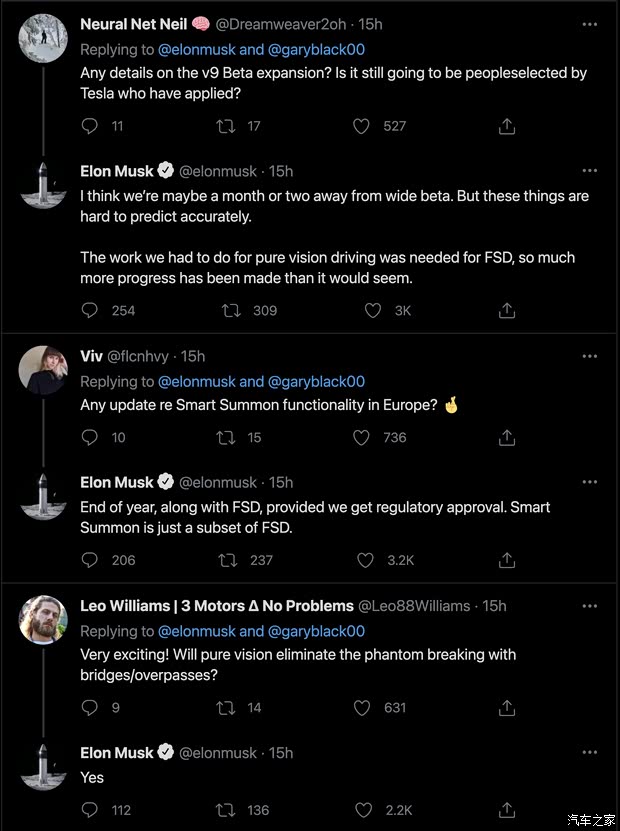Image resolution: width=620 pixels, height=831 pixels.
Task: Share Elon Musk's wide beta tweet
Action: pos(506,311)
